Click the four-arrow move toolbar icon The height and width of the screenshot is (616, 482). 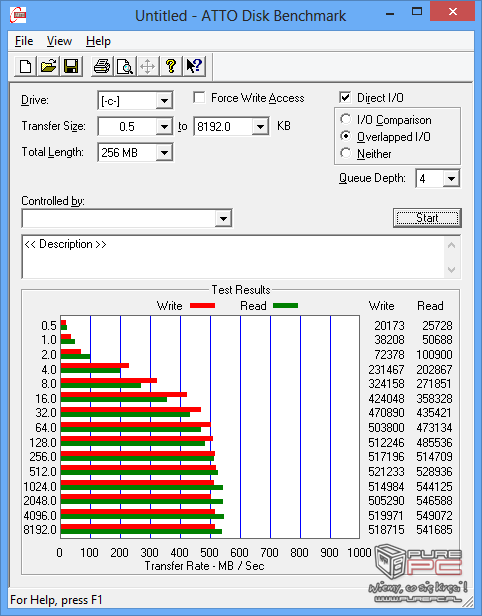tap(148, 66)
